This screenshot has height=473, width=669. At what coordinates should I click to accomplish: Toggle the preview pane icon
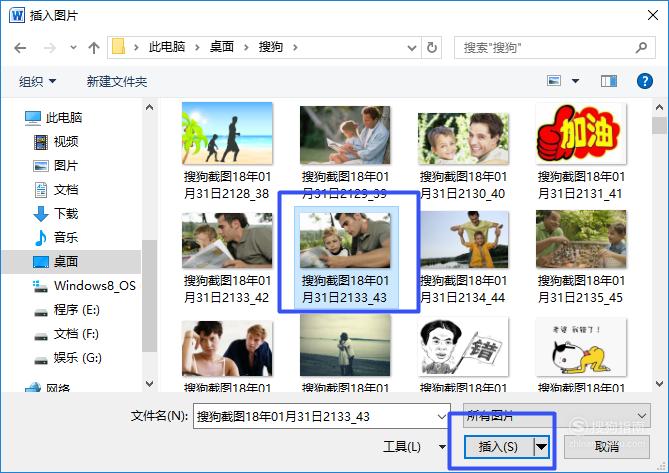(x=609, y=81)
